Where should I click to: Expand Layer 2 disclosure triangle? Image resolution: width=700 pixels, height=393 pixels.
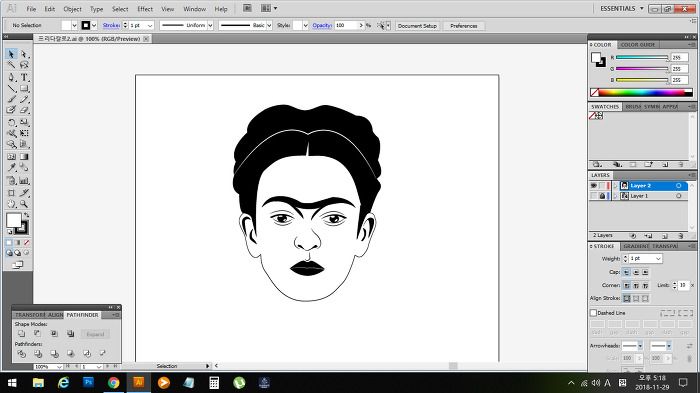615,185
